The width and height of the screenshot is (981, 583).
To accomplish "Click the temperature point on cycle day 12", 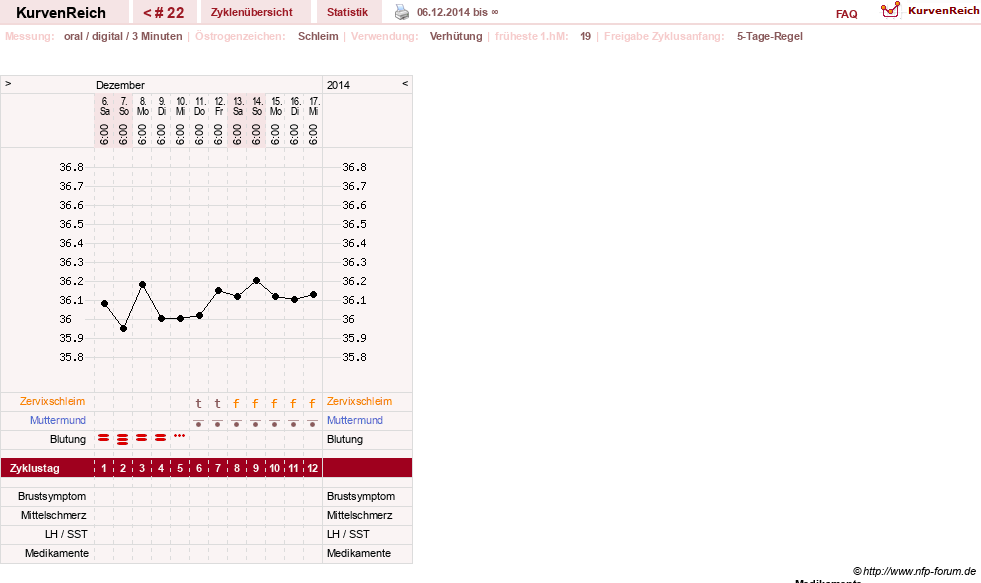I will (x=313, y=295).
